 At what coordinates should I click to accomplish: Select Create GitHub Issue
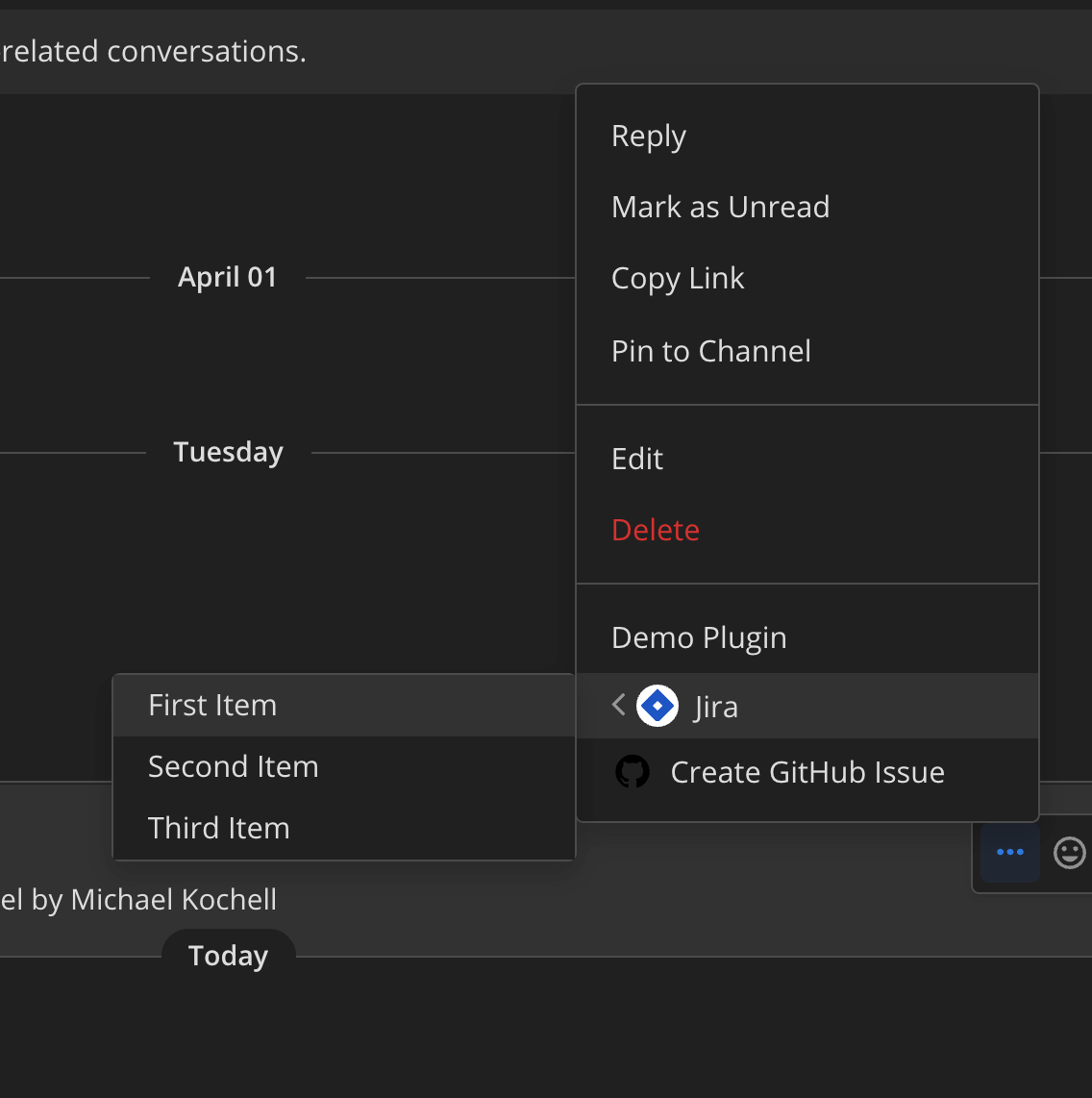coord(807,771)
